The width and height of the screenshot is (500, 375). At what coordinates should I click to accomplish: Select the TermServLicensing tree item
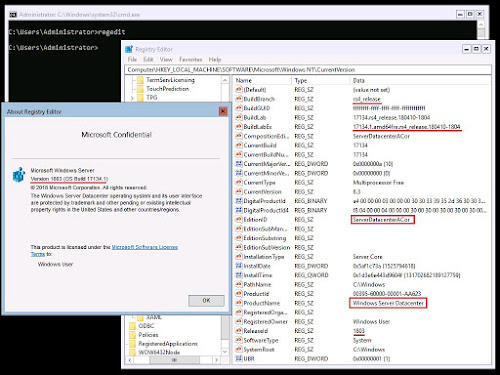click(x=170, y=80)
